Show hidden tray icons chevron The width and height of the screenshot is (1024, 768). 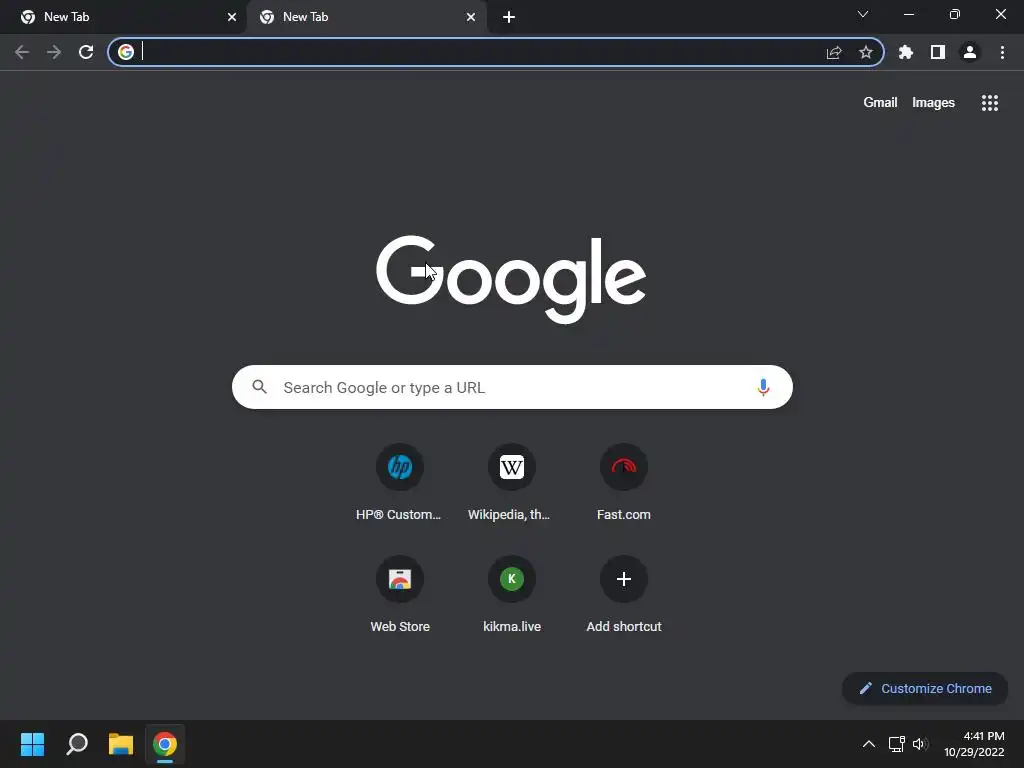[869, 744]
